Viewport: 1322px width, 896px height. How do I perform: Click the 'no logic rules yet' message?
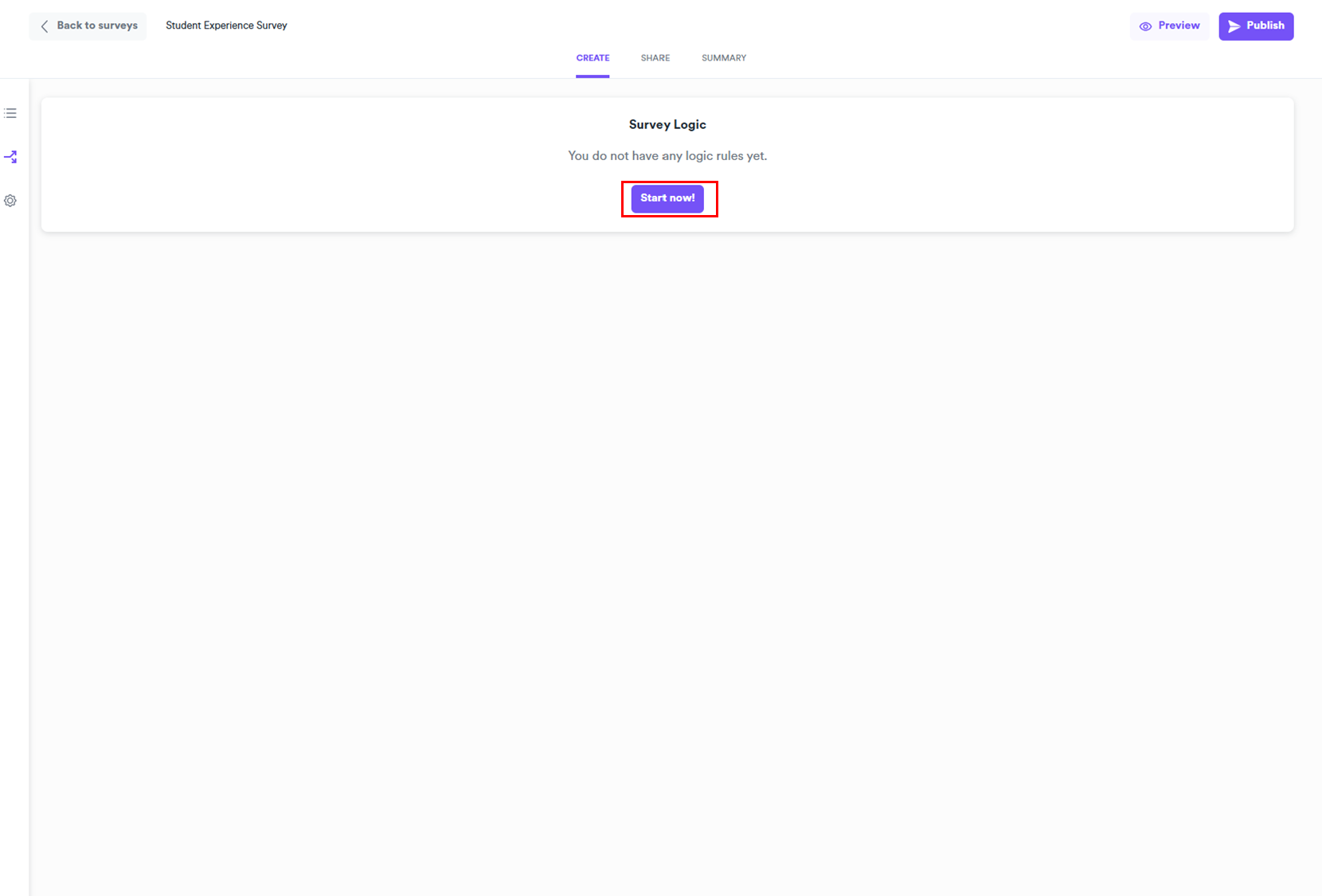667,156
